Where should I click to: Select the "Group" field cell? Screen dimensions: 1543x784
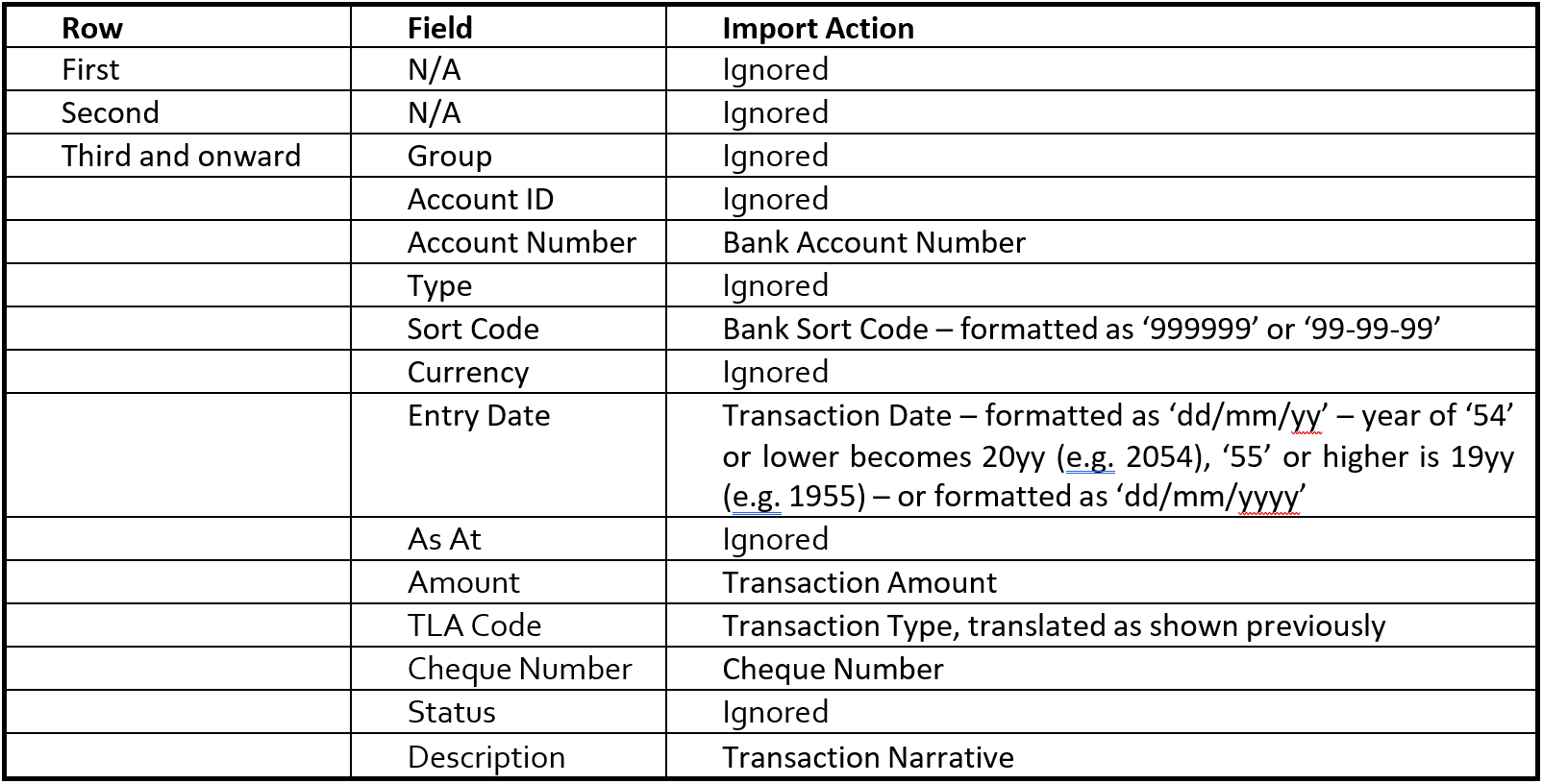click(449, 156)
